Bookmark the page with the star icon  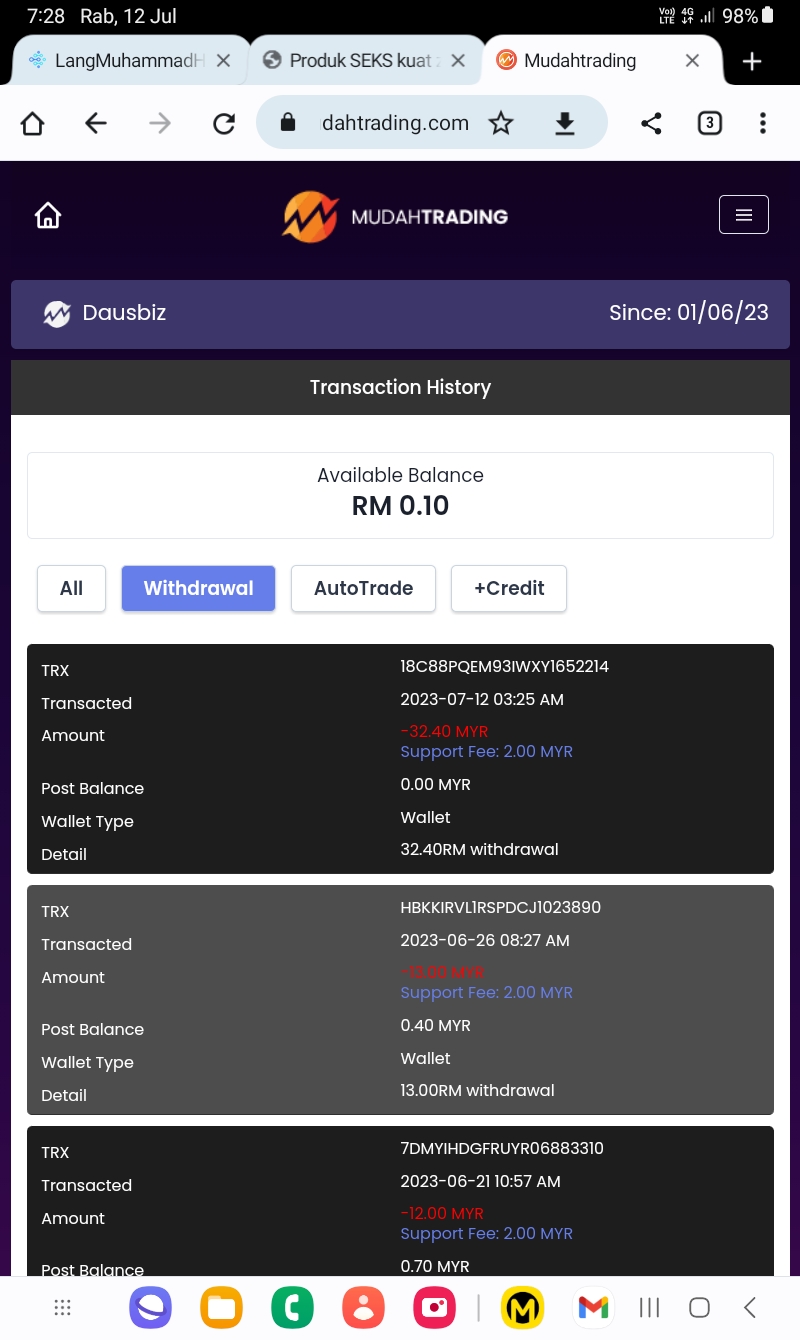(501, 123)
